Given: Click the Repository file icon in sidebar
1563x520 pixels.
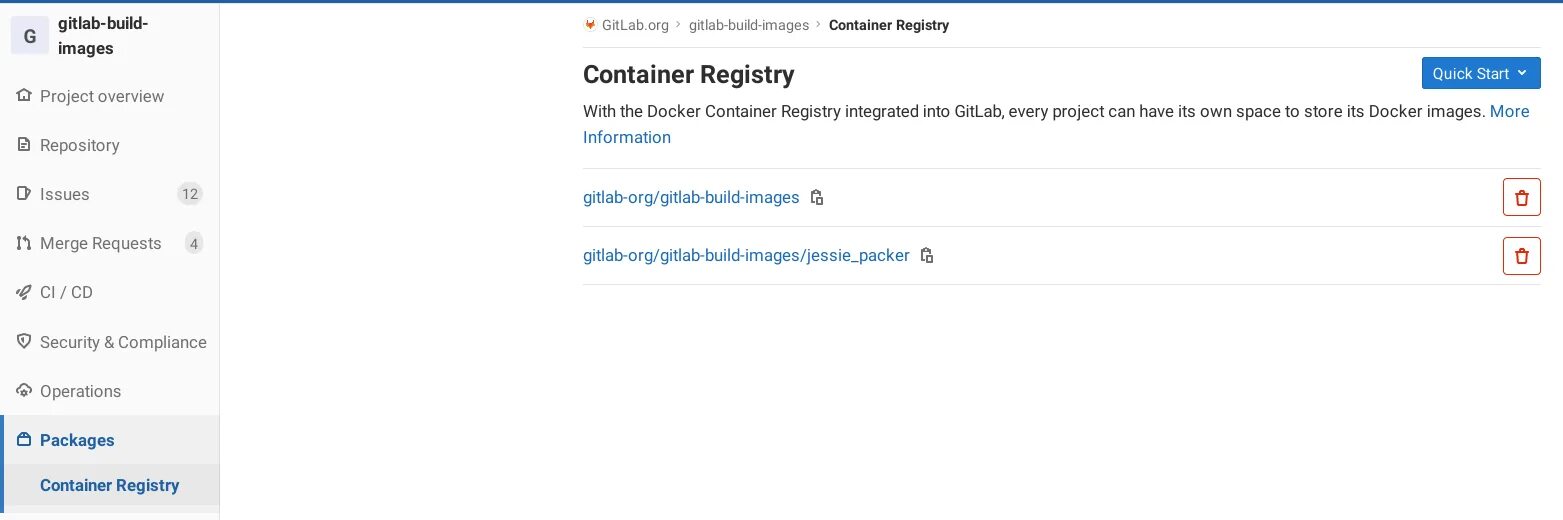Looking at the screenshot, I should [x=24, y=145].
